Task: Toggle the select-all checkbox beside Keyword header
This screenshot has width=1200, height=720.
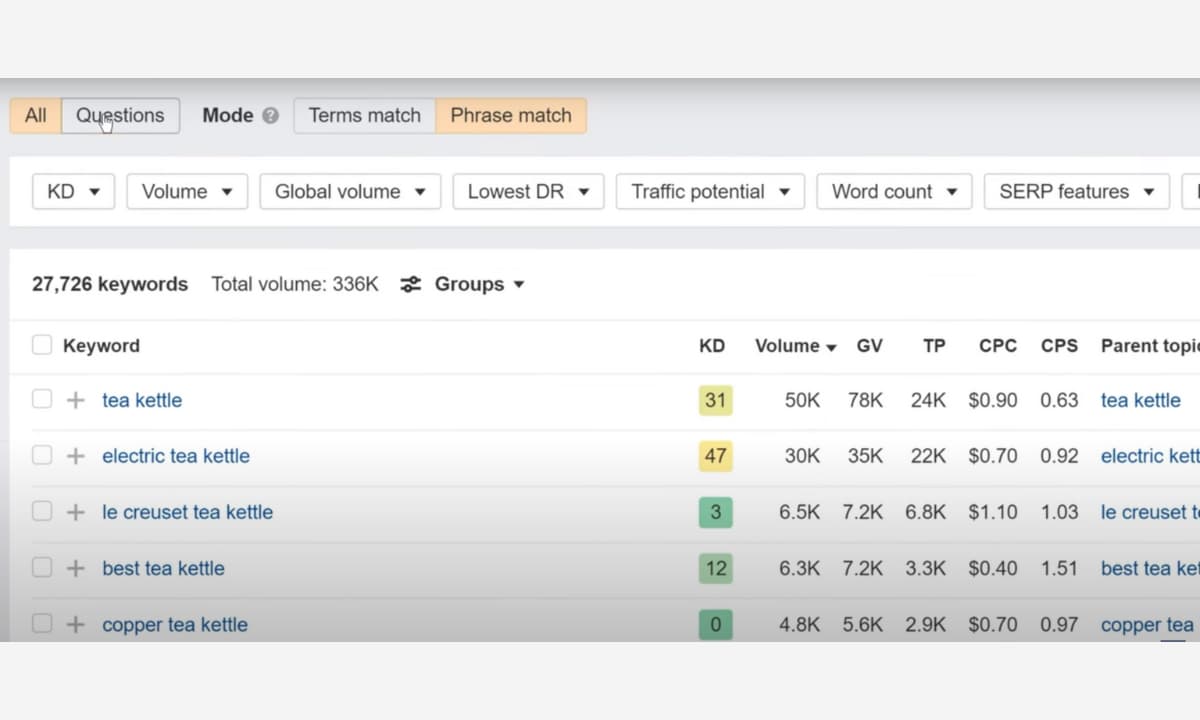Action: pos(42,345)
